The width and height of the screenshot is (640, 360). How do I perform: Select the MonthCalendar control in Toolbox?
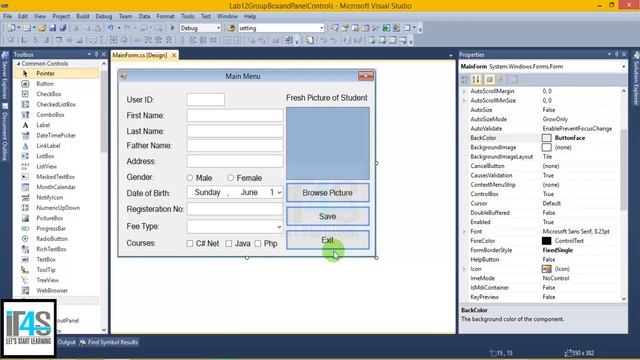click(x=57, y=187)
